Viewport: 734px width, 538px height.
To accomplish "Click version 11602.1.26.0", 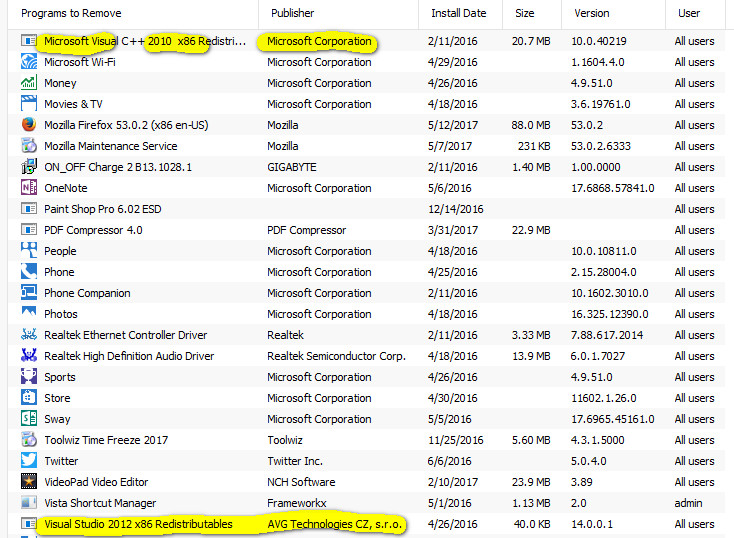I will pyautogui.click(x=603, y=398).
